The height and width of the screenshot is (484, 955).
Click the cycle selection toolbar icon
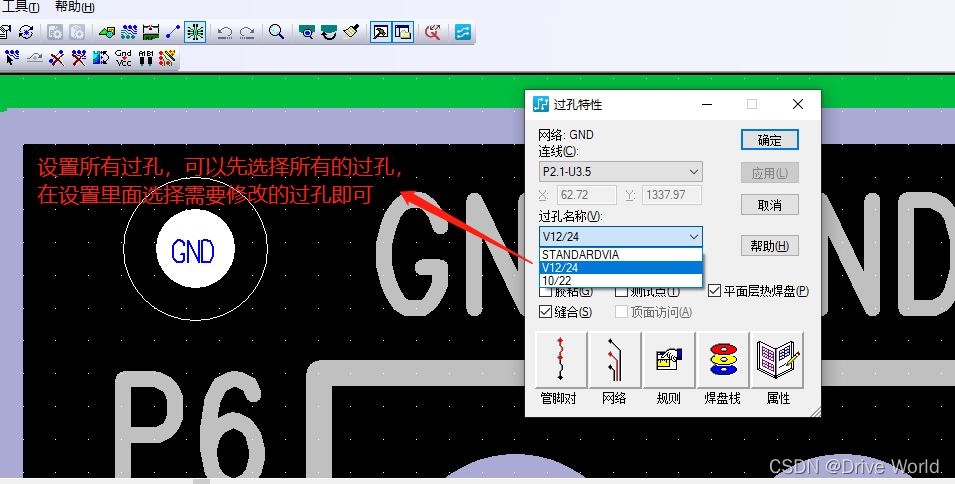tap(26, 32)
